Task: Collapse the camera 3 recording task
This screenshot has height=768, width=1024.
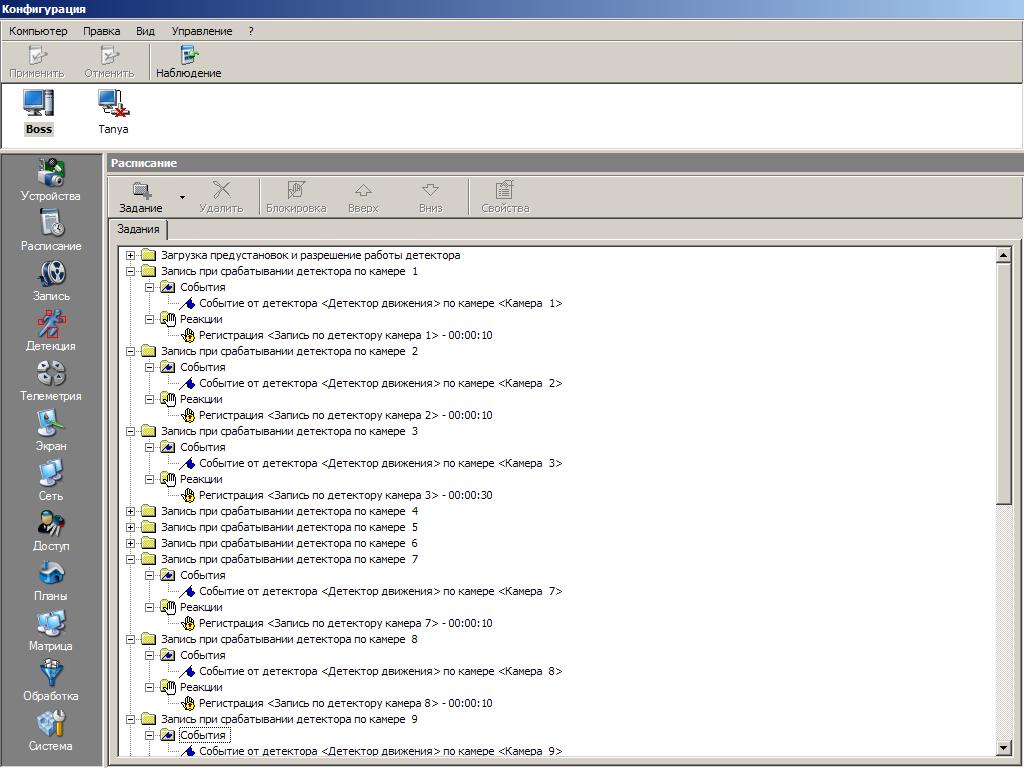Action: (x=131, y=431)
